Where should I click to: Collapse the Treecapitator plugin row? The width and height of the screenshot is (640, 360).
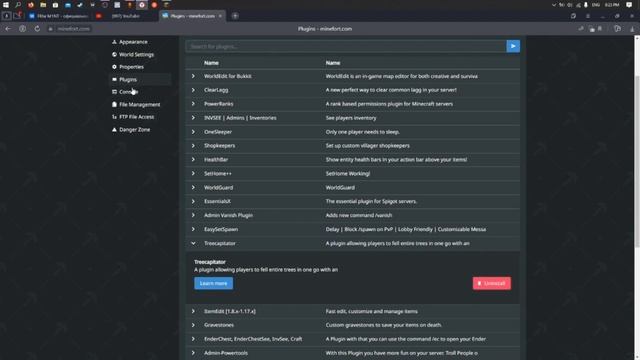pos(193,243)
